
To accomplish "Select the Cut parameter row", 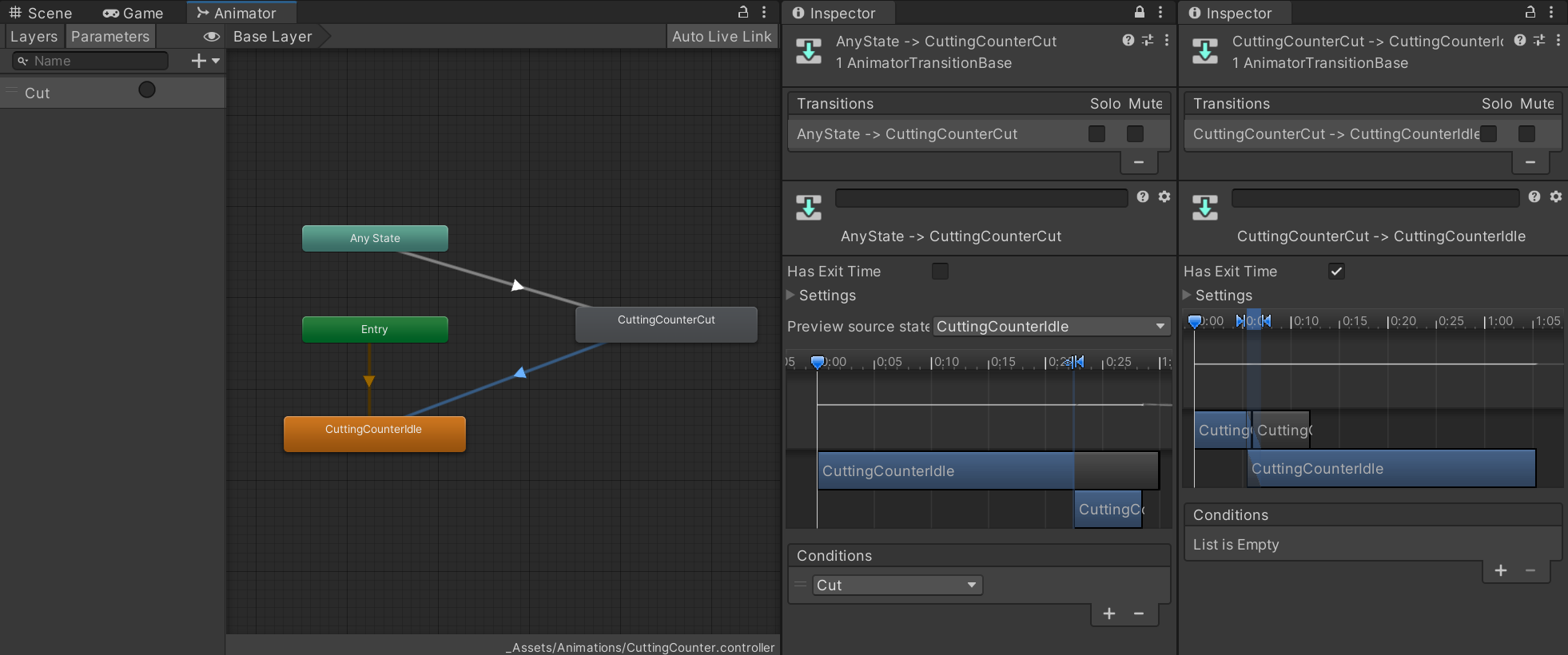I will 112,93.
